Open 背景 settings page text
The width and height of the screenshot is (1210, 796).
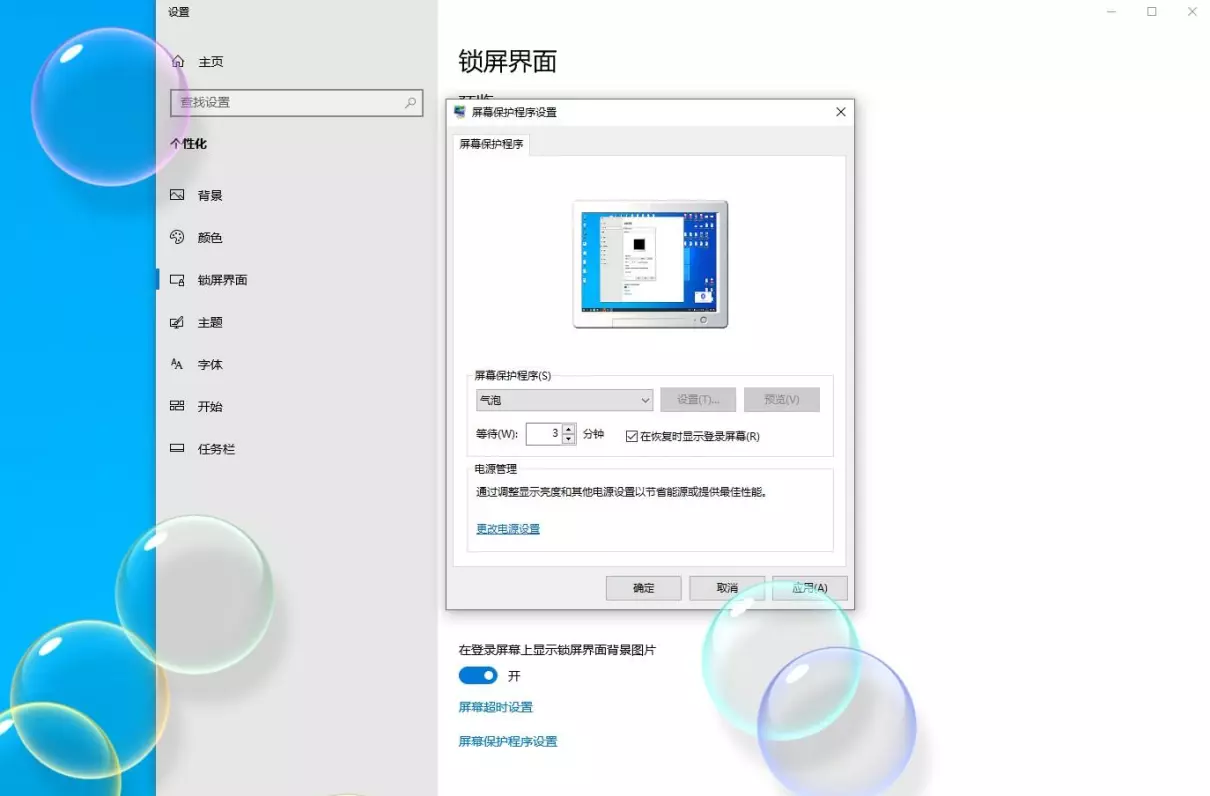[x=210, y=196]
